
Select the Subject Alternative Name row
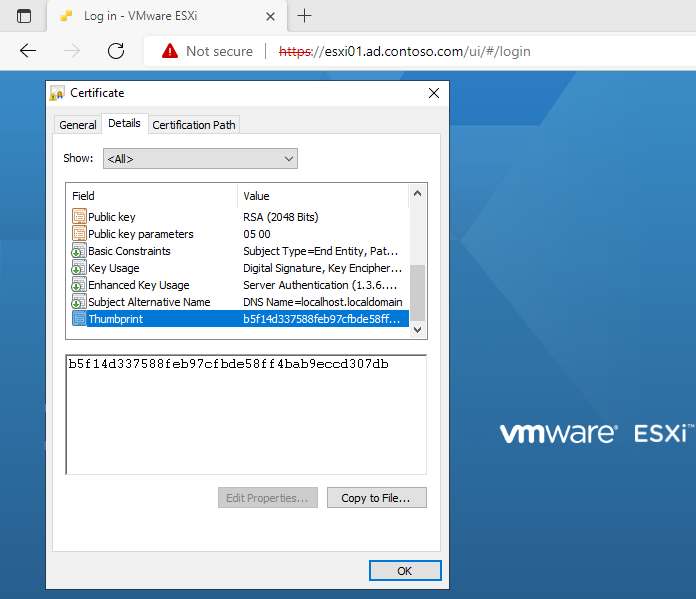pyautogui.click(x=240, y=302)
